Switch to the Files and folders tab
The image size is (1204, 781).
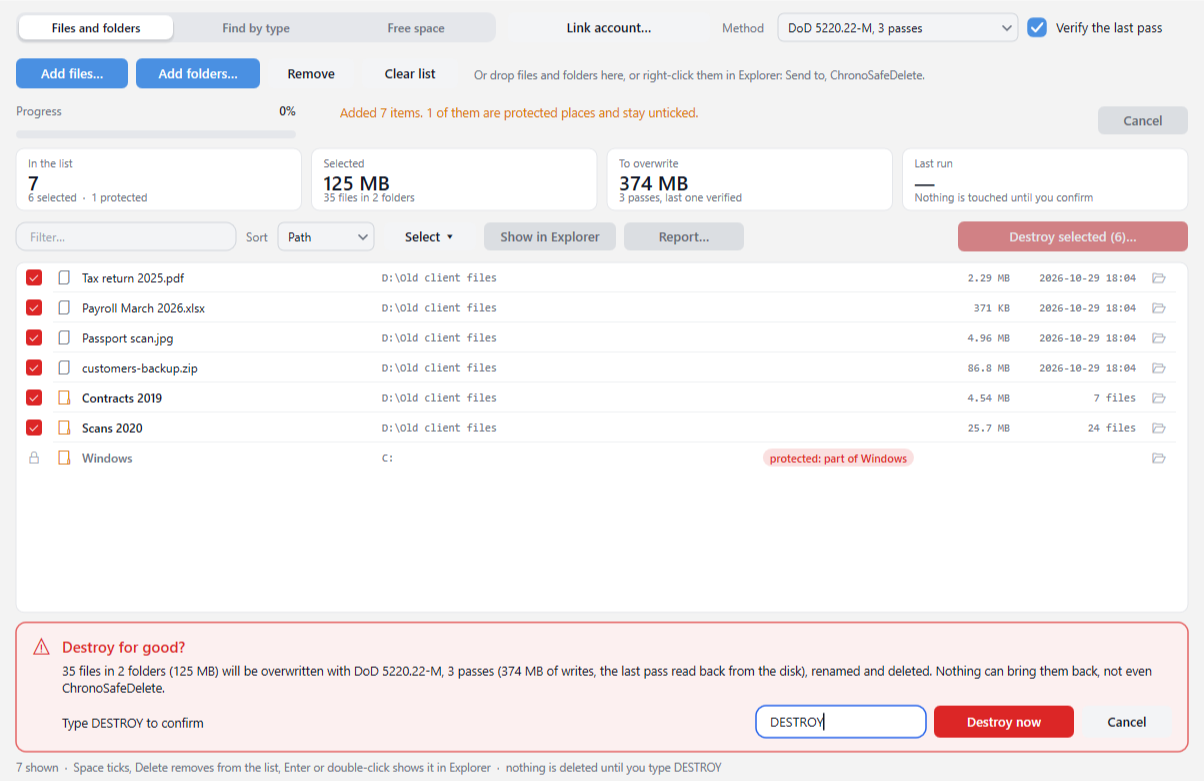96,28
